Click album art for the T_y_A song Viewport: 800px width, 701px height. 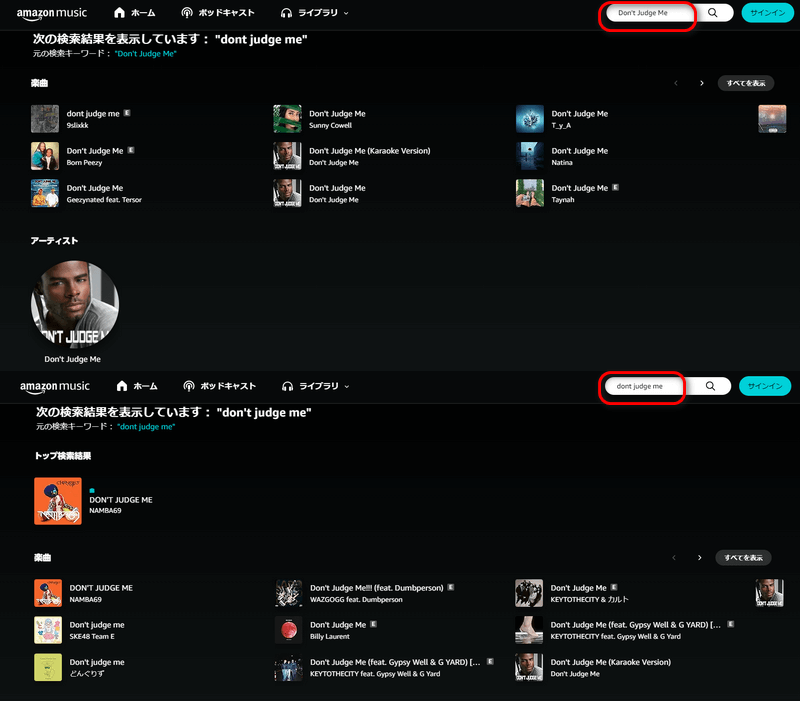[530, 119]
